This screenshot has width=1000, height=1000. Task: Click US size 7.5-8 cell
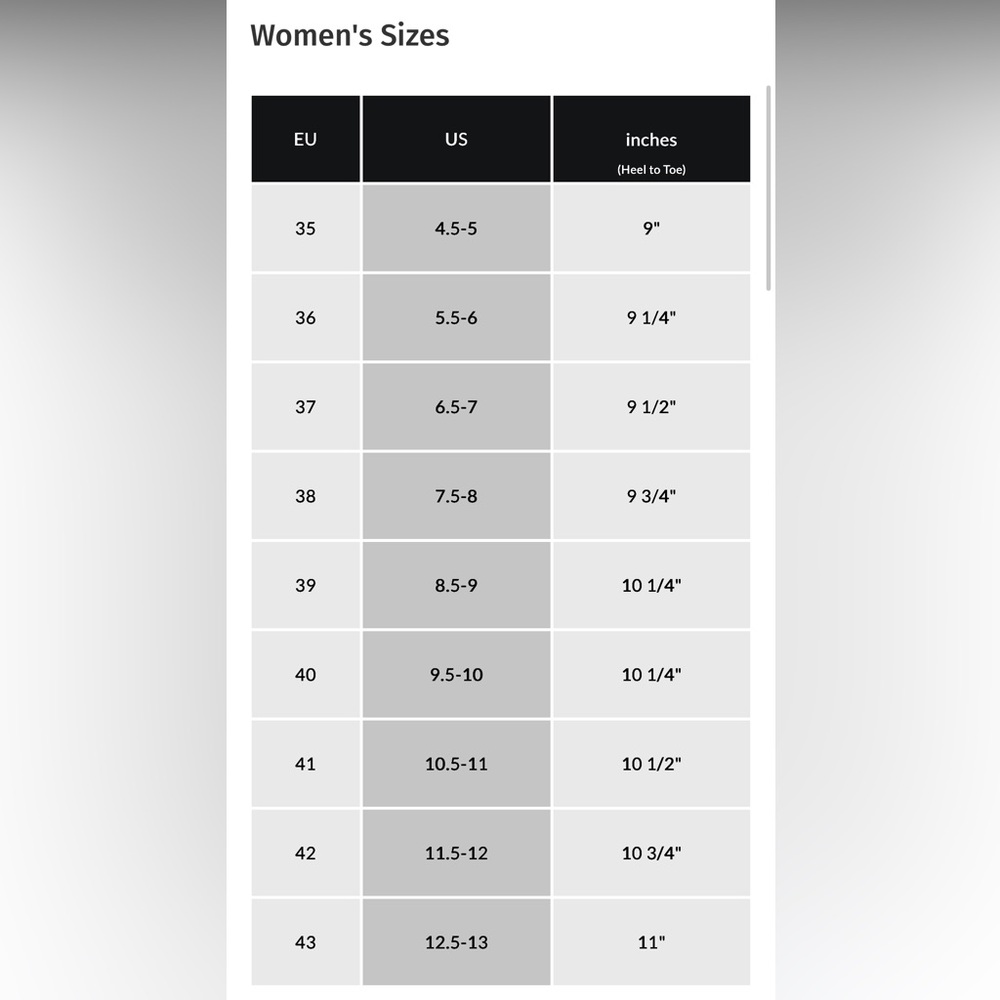[x=457, y=496]
